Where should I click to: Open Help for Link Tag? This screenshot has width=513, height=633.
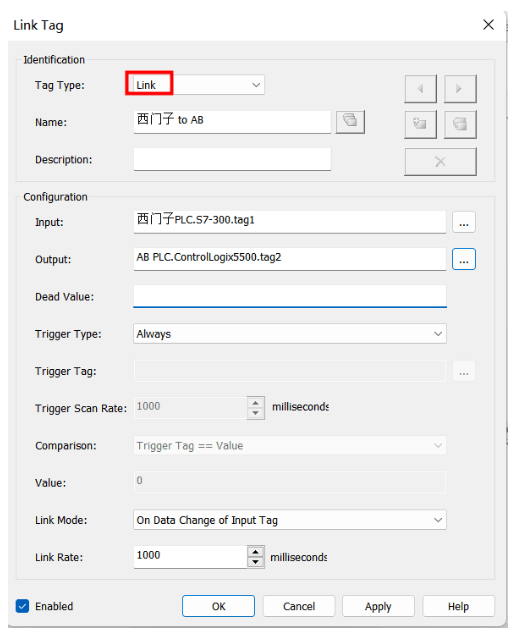458,606
